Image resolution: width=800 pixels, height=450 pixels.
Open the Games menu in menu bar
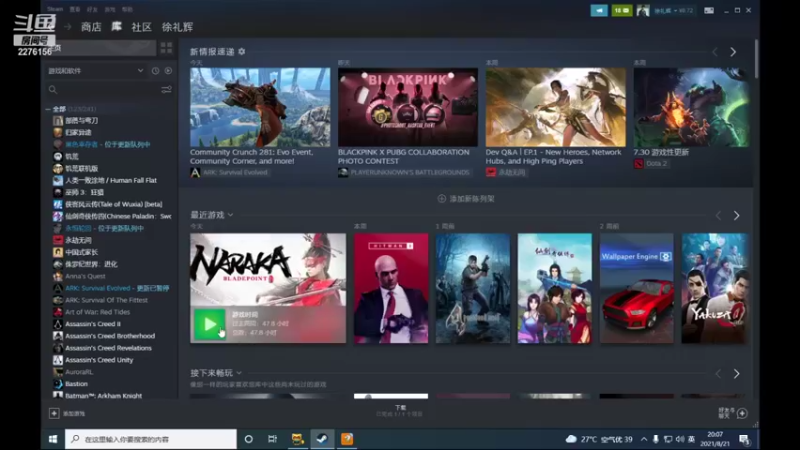point(110,9)
